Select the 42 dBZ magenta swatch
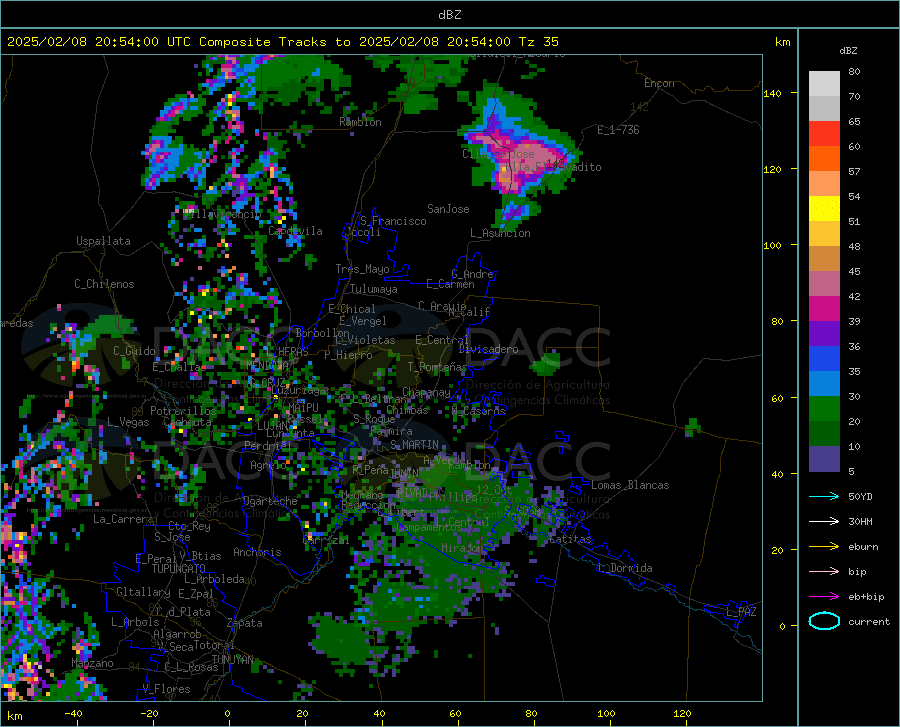Viewport: 900px width, 727px height. (x=824, y=308)
